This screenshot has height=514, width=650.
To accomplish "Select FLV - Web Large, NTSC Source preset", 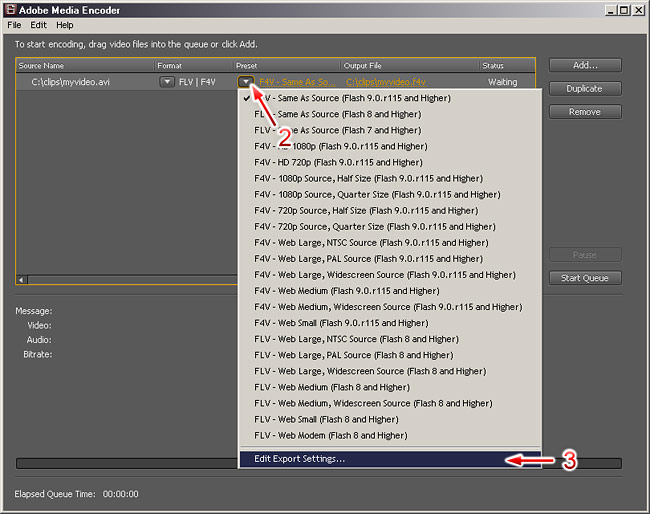I will (x=390, y=339).
